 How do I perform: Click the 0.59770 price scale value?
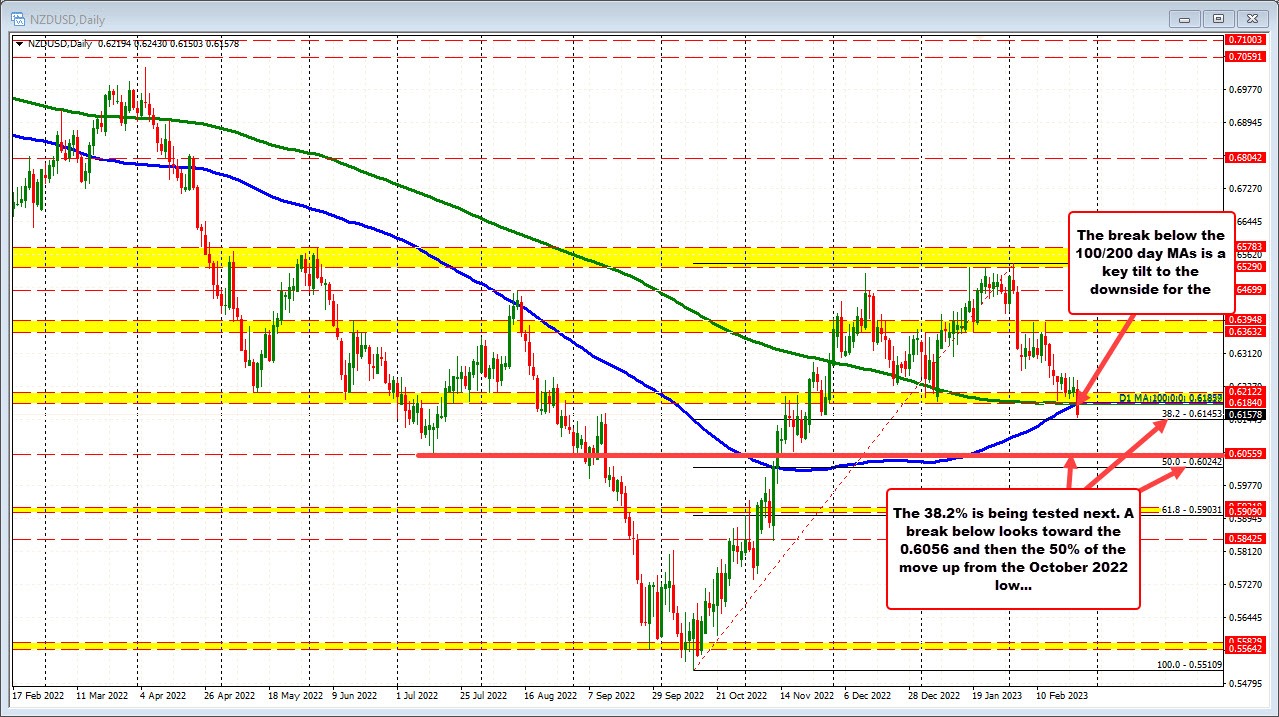1246,486
